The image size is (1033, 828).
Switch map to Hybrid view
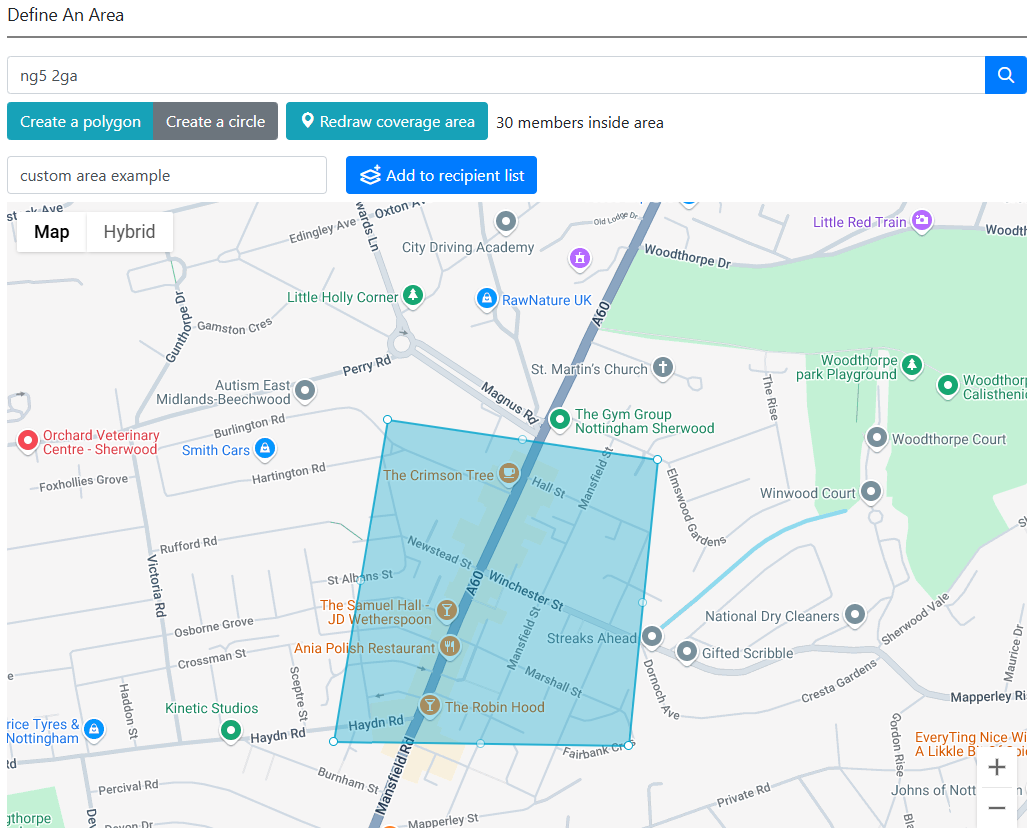coord(129,232)
